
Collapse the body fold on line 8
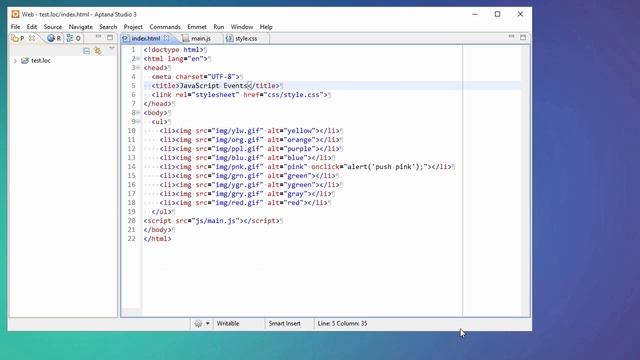pos(138,113)
